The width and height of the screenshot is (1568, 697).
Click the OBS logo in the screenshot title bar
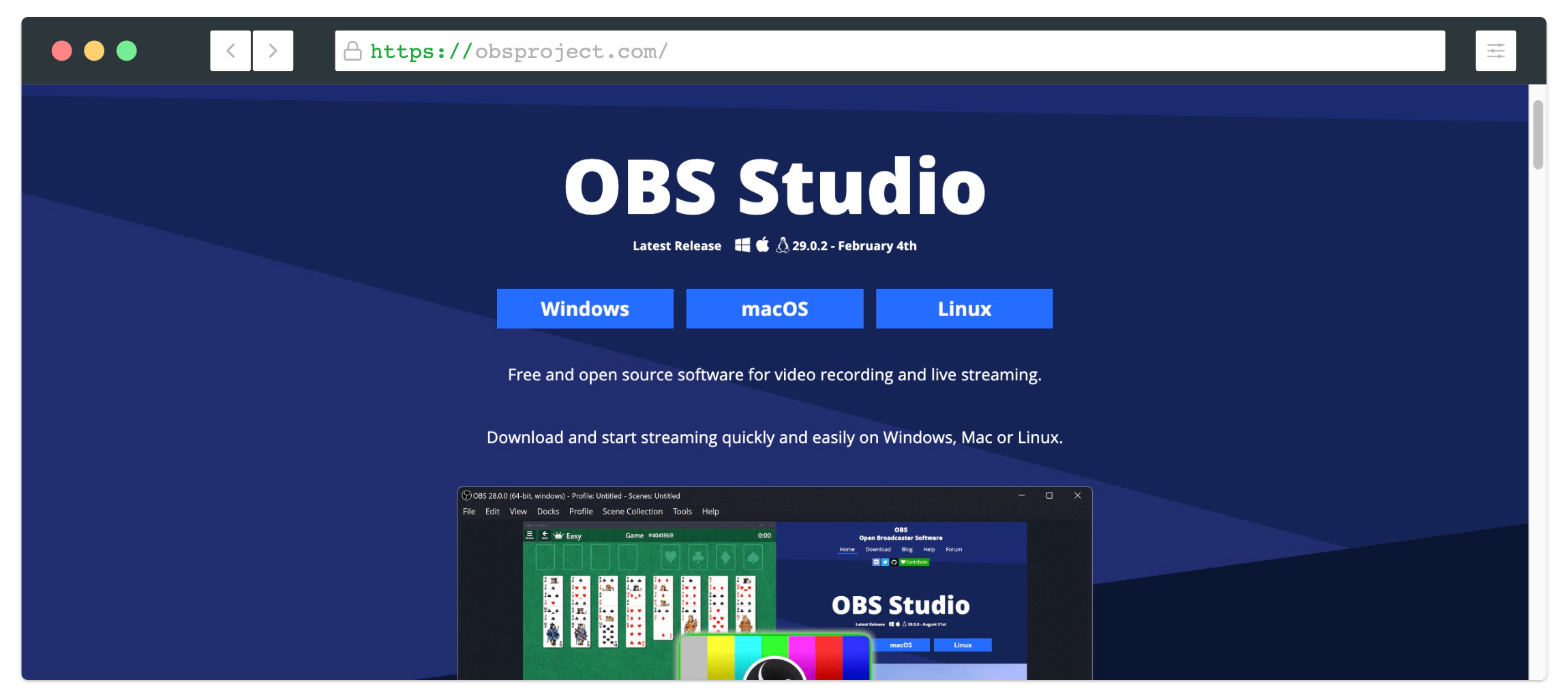point(467,495)
